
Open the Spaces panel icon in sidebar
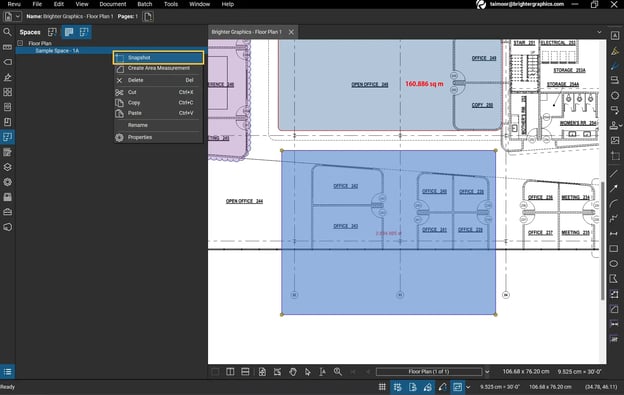point(7,137)
